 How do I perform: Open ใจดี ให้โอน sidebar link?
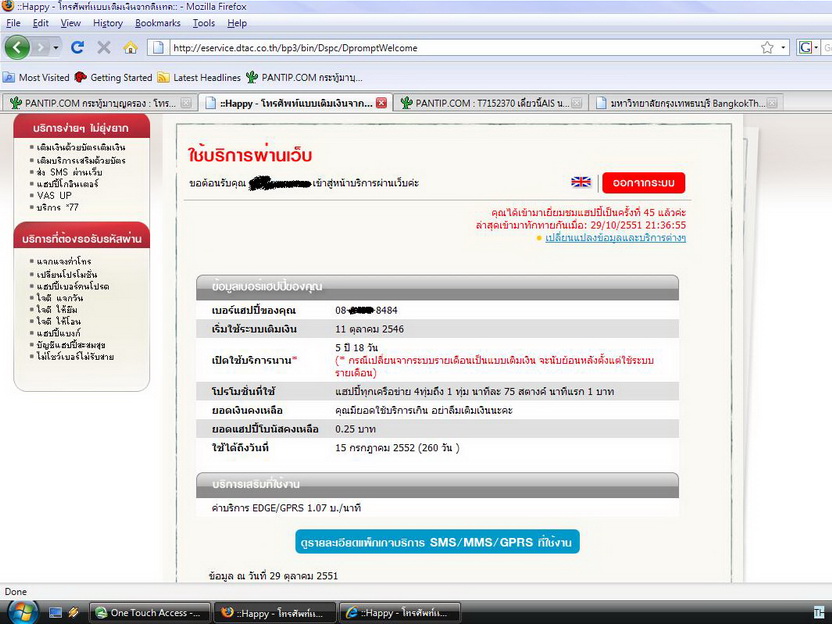tap(58, 321)
